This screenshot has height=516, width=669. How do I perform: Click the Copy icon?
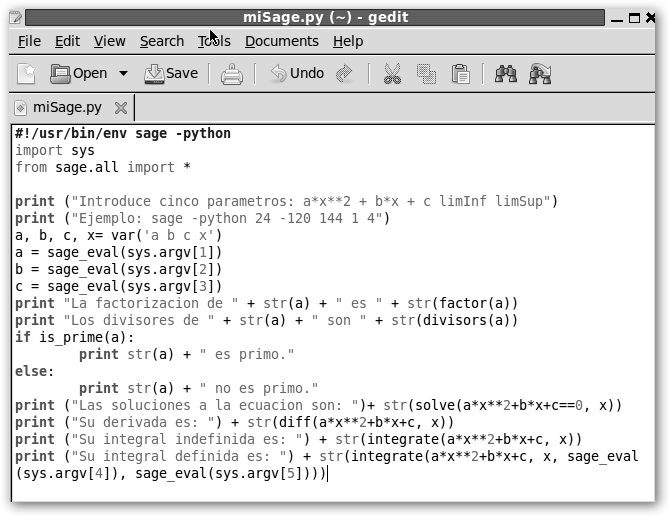pyautogui.click(x=426, y=73)
